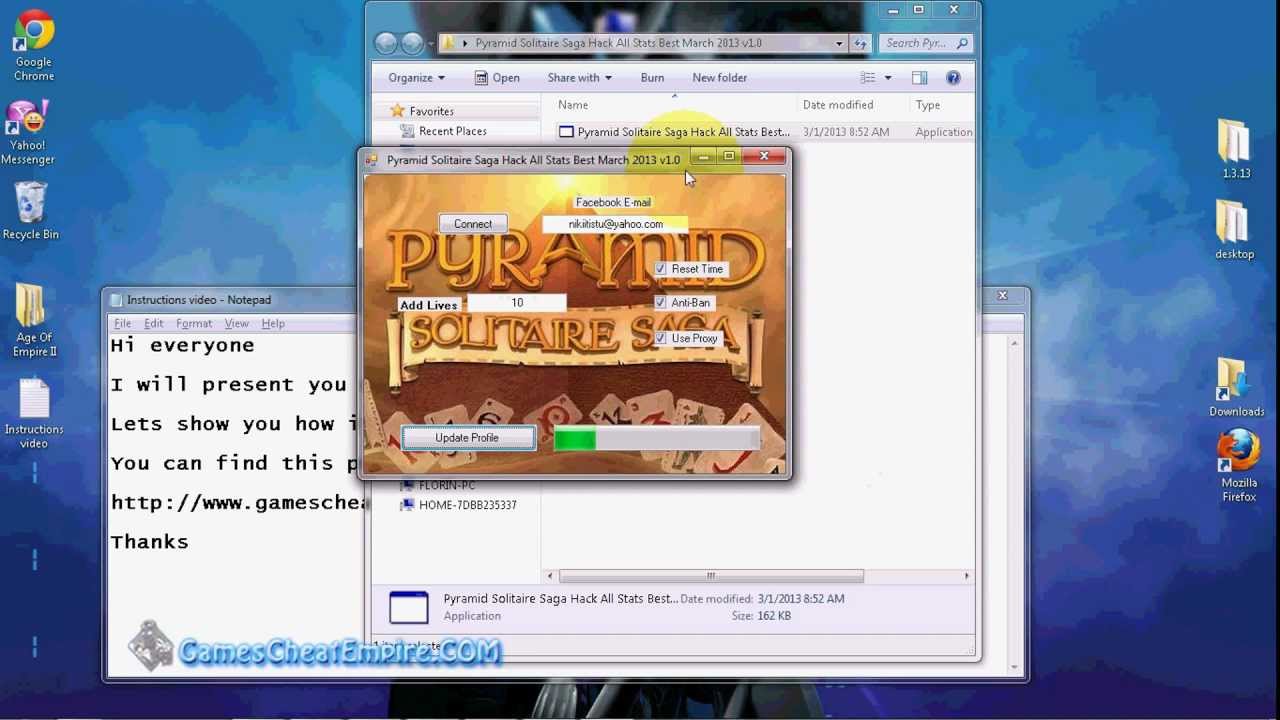
Task: Toggle the Anti-Ban checkbox
Action: point(660,303)
